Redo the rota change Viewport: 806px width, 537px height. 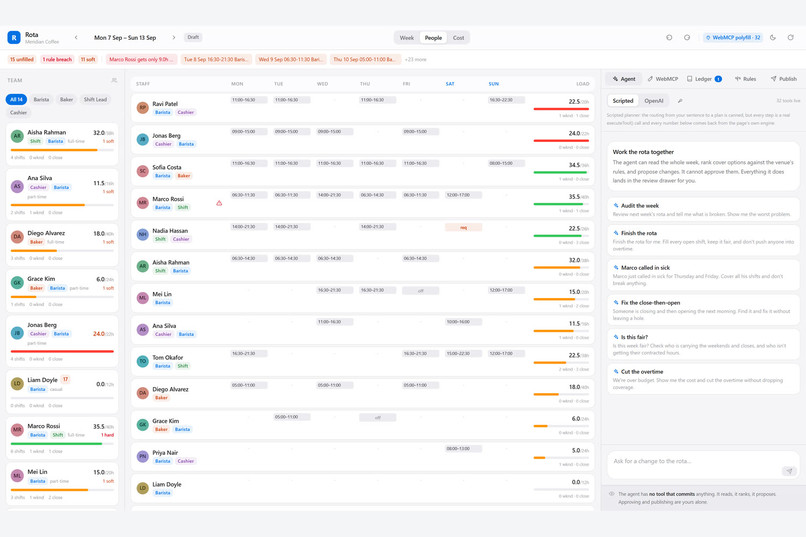[x=687, y=38]
